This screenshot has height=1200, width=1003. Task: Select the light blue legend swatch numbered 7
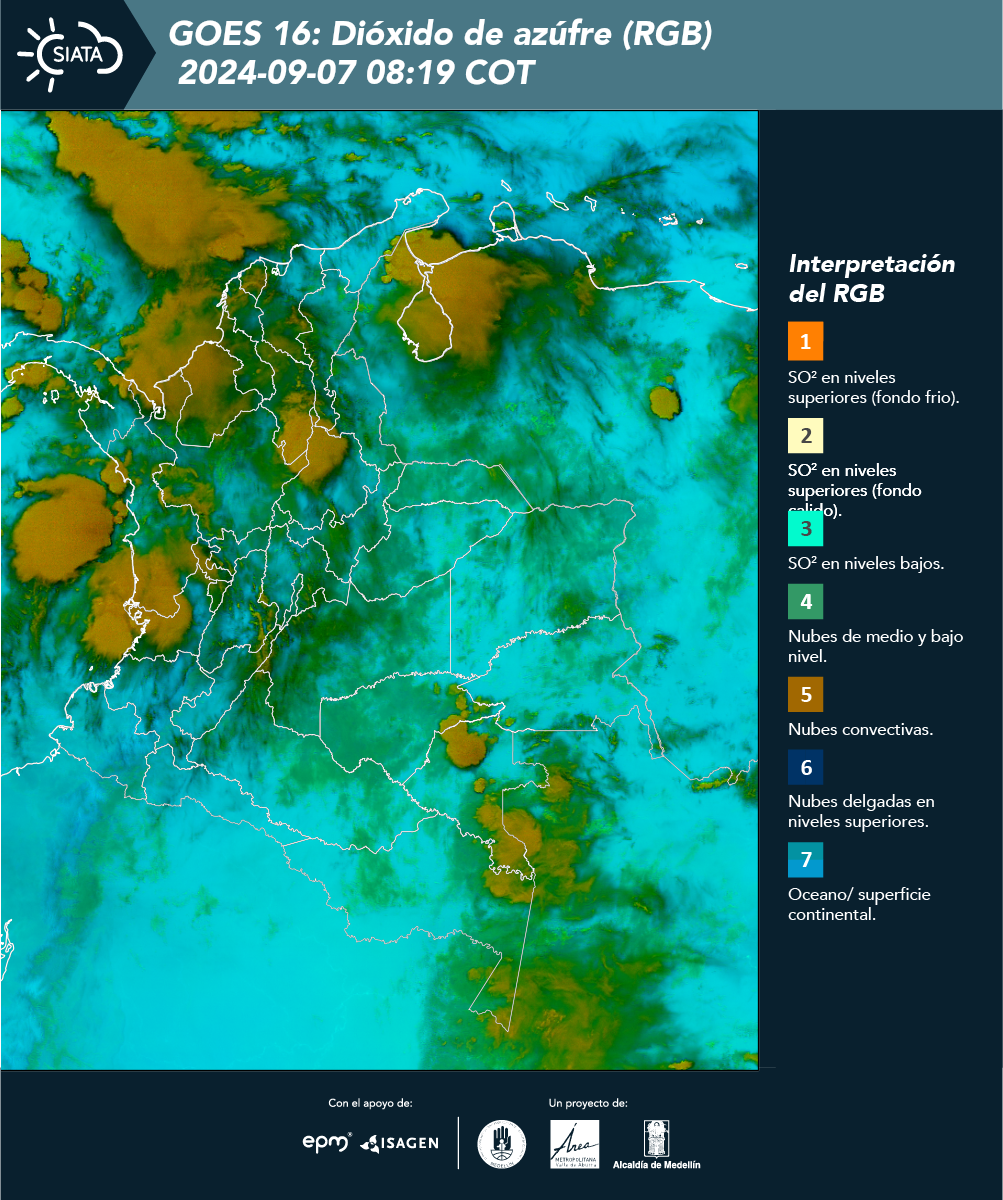tap(805, 860)
